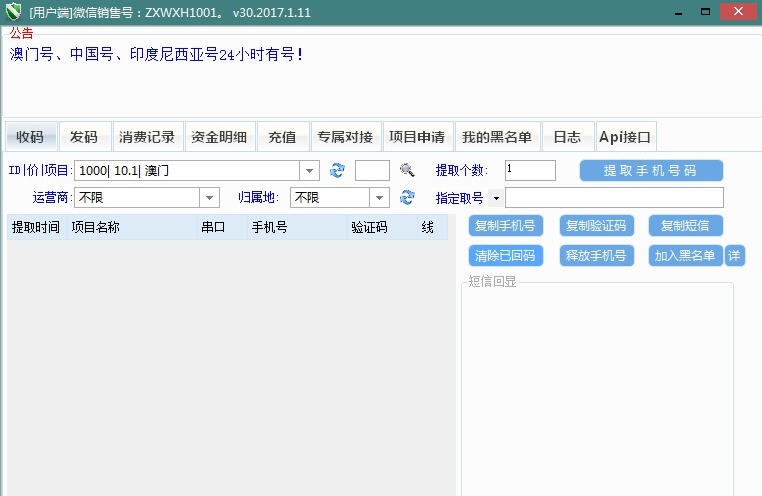Image resolution: width=762 pixels, height=496 pixels.
Task: Switch to the 消费记录 tab
Action: [x=146, y=137]
